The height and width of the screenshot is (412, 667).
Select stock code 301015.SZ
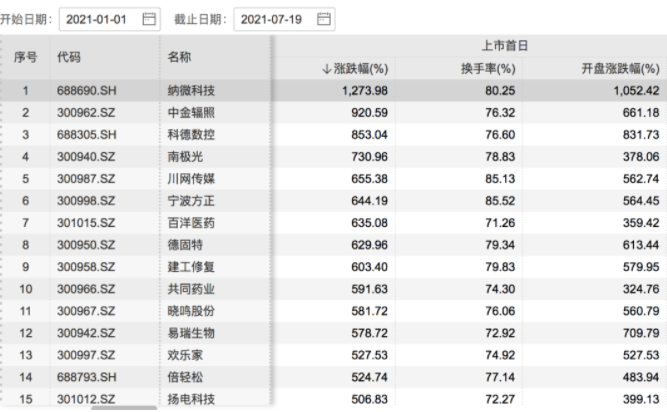(86, 223)
